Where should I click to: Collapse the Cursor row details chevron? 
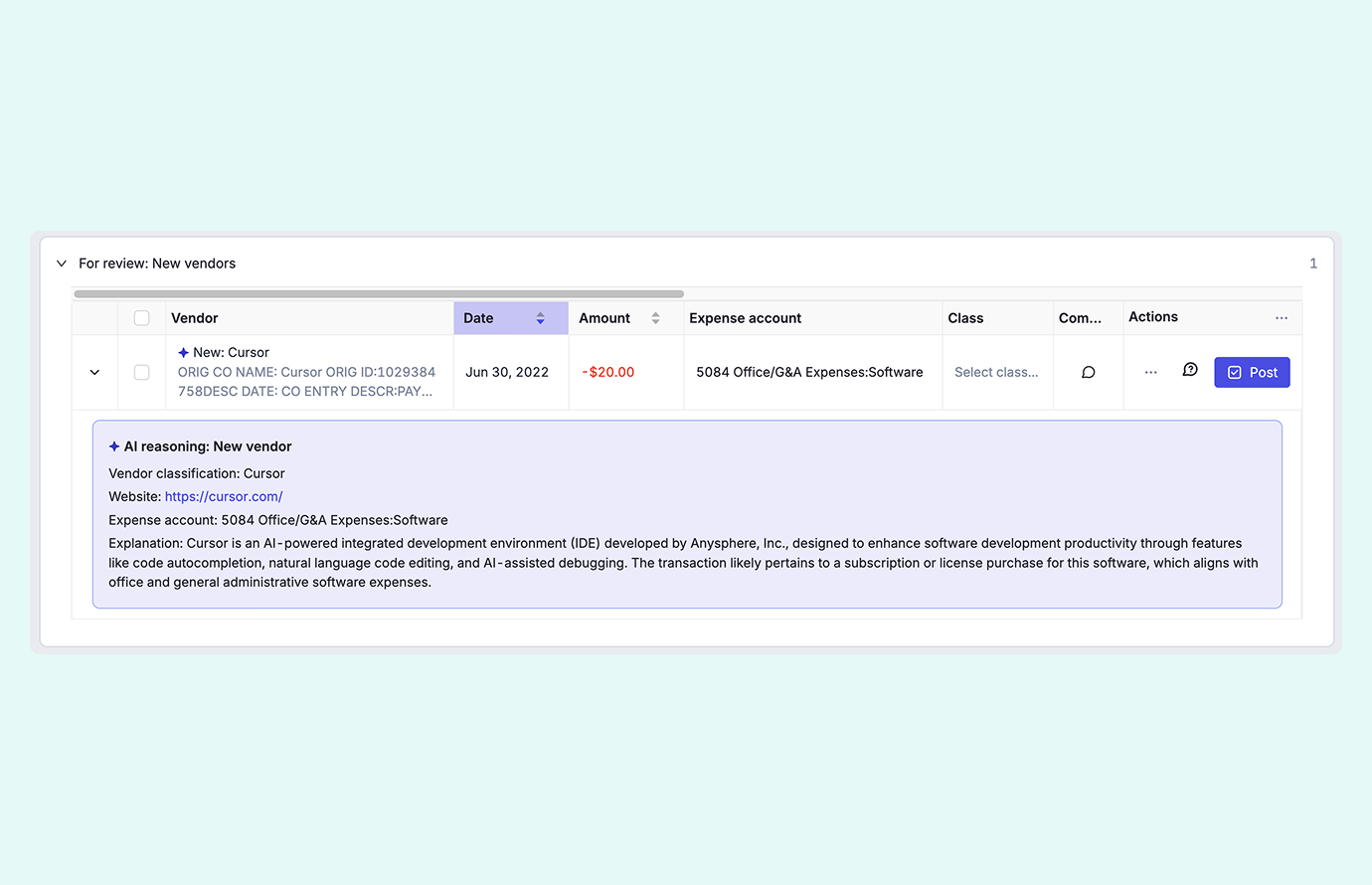94,372
